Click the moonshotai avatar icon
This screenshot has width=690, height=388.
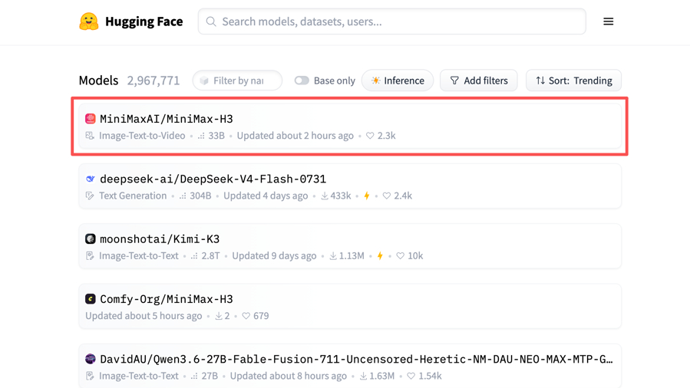tap(90, 239)
